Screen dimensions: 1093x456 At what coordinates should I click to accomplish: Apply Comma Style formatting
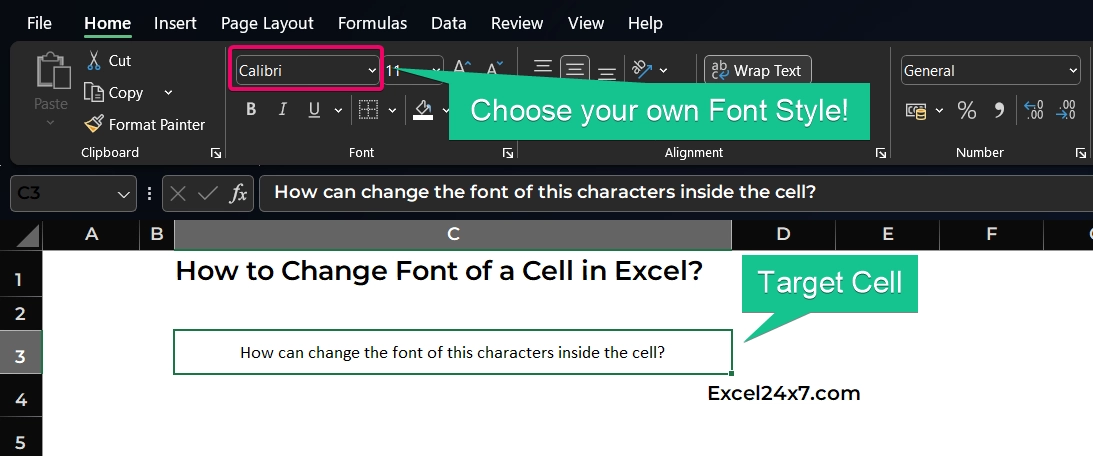tap(999, 110)
